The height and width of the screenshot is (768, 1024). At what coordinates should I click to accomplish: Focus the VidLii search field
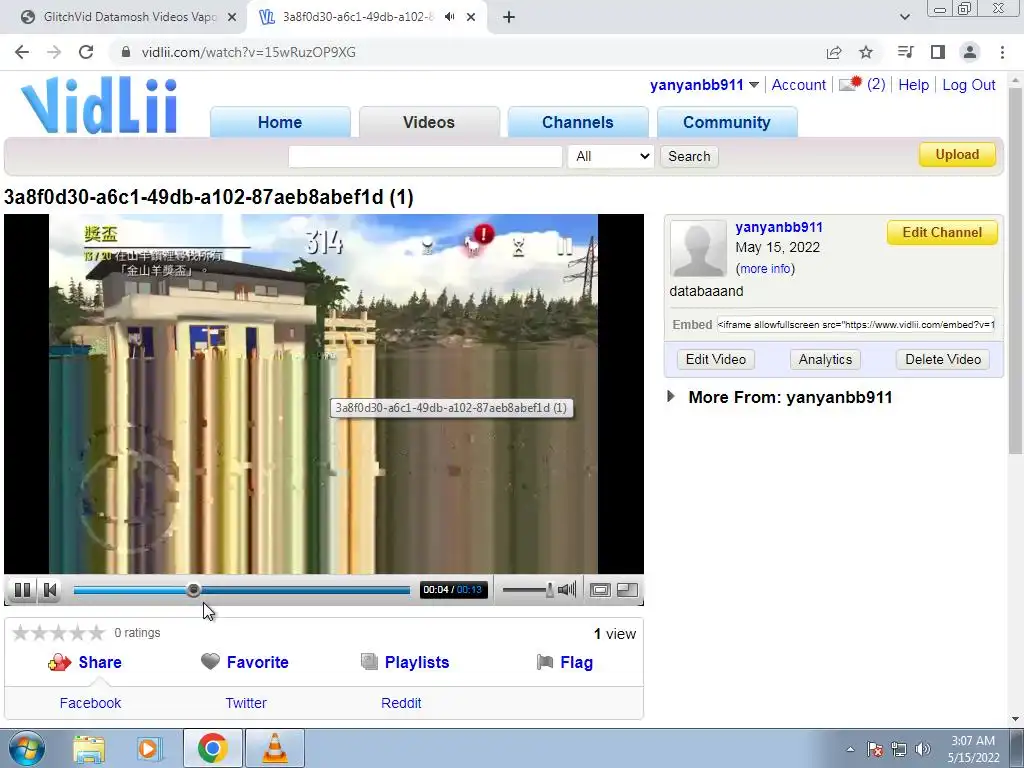[x=425, y=157]
